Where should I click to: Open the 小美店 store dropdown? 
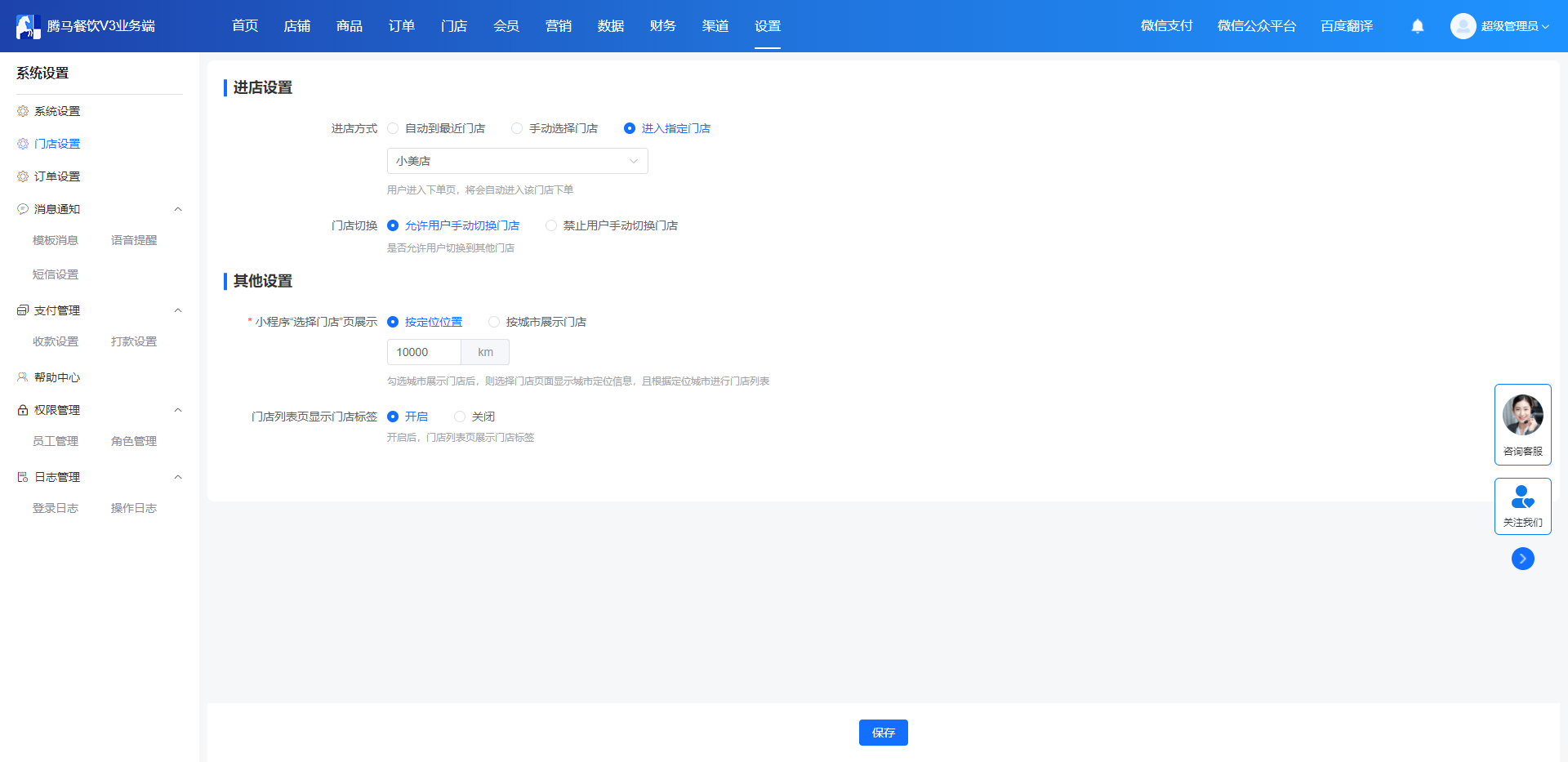(518, 161)
